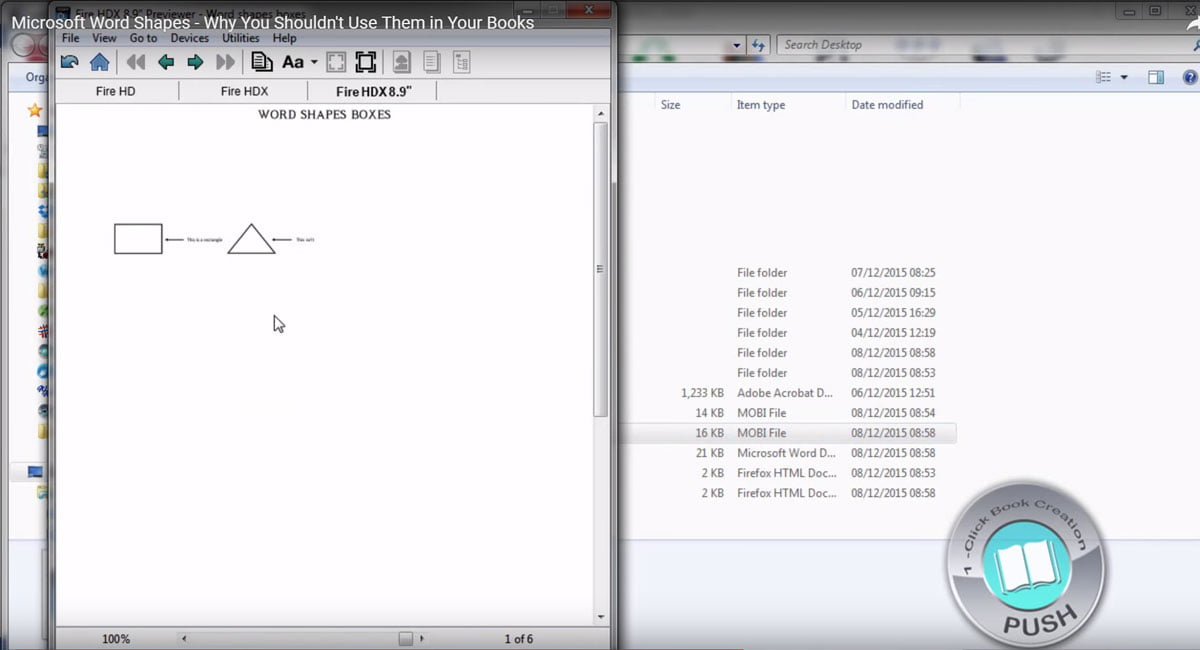This screenshot has width=1200, height=650.
Task: Click the 'WORD SHAPES BOXES' heading
Action: click(324, 115)
